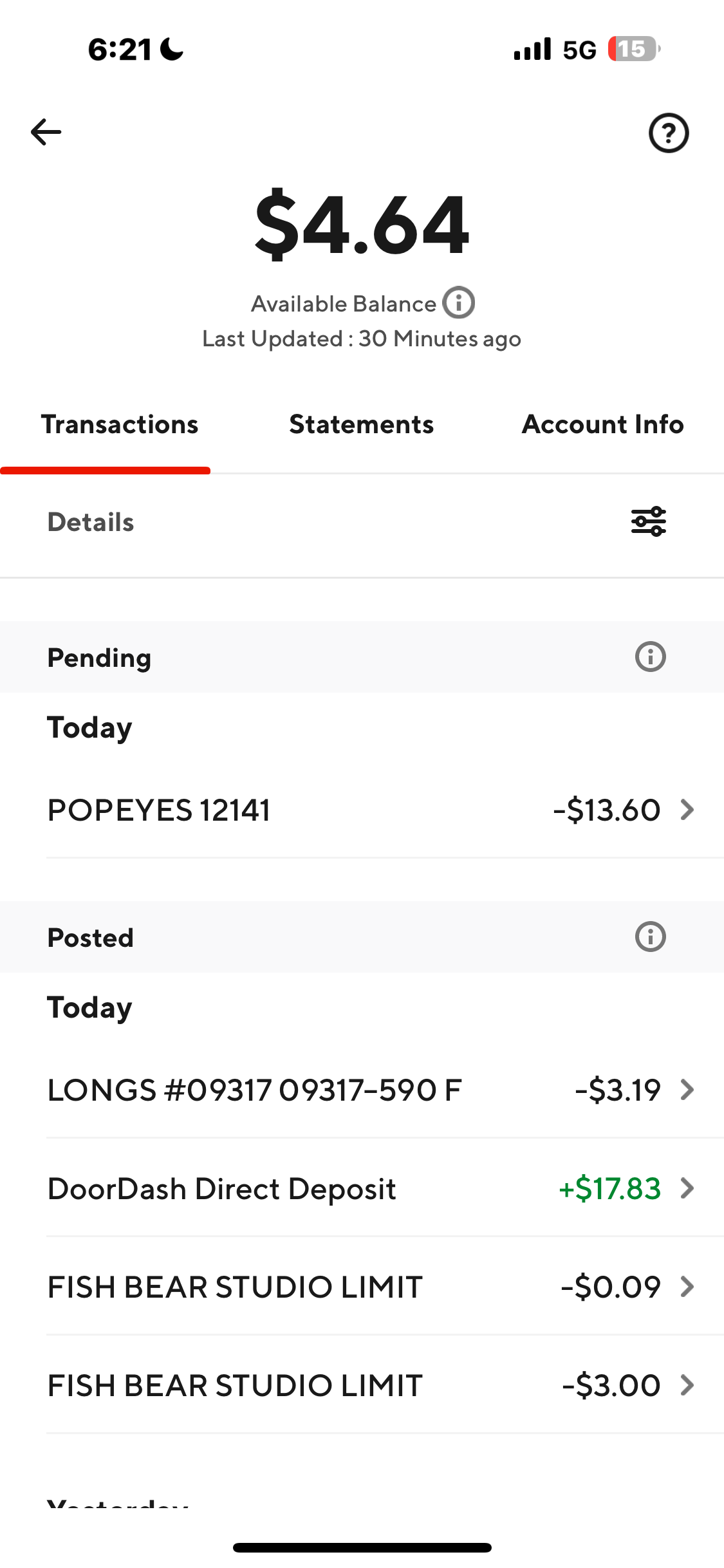Image resolution: width=724 pixels, height=1568 pixels.
Task: Expand the -$0.09 Fish Bear Studio chevron
Action: click(x=687, y=1287)
